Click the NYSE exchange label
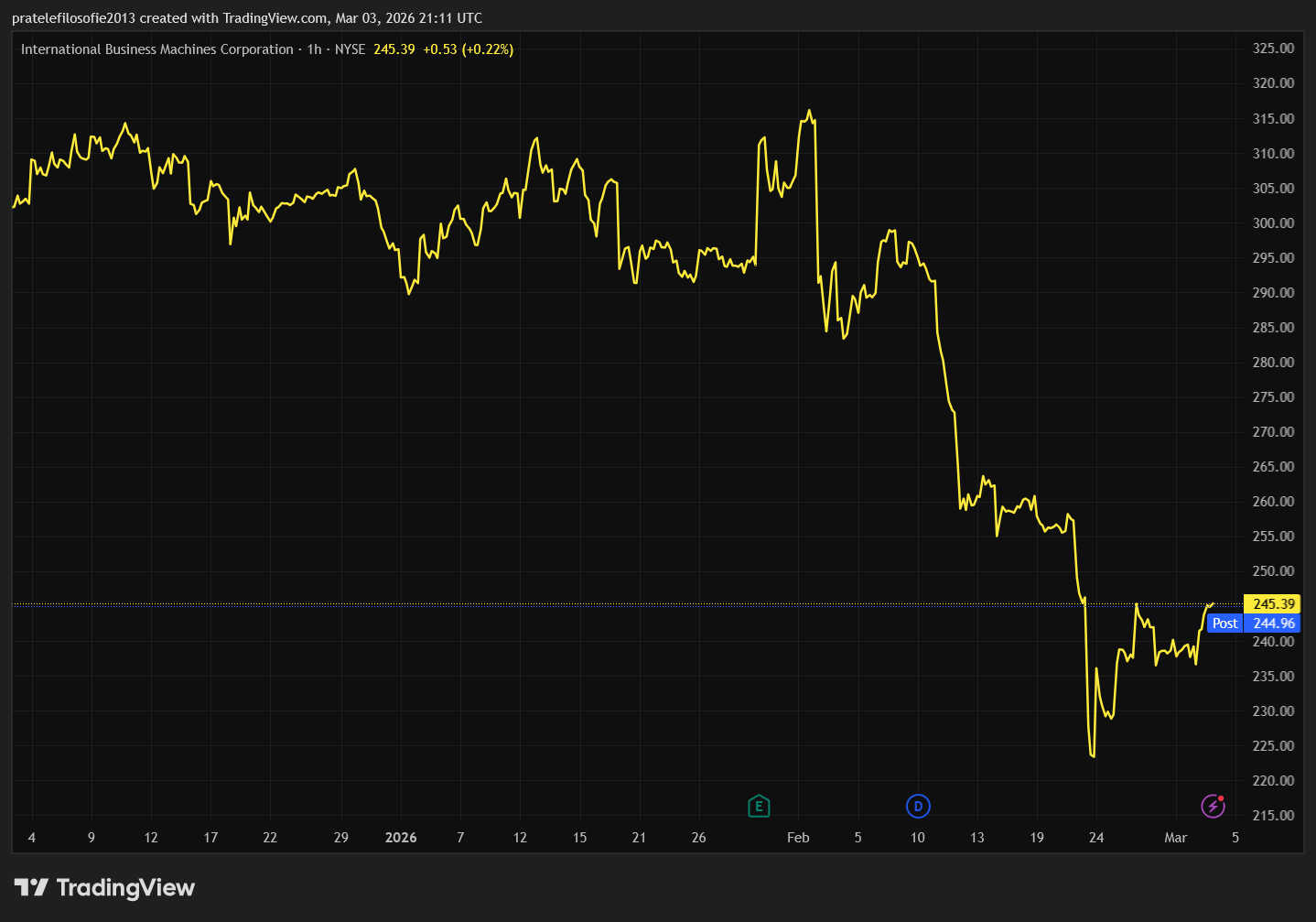1316x922 pixels. [x=350, y=49]
